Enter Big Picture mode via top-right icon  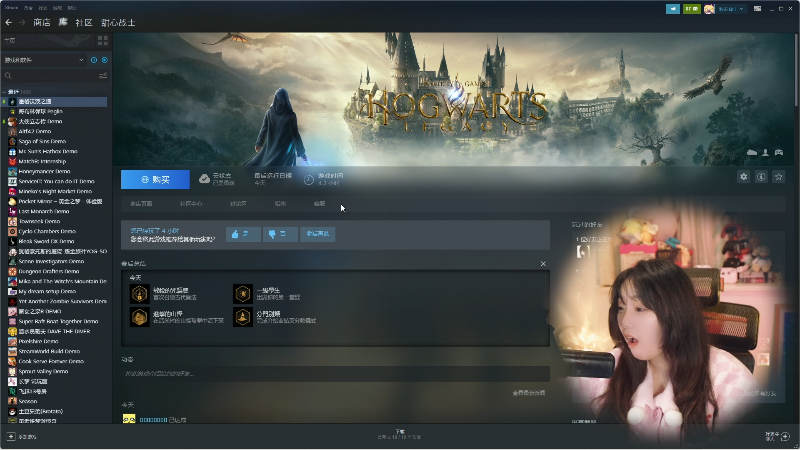(758, 9)
